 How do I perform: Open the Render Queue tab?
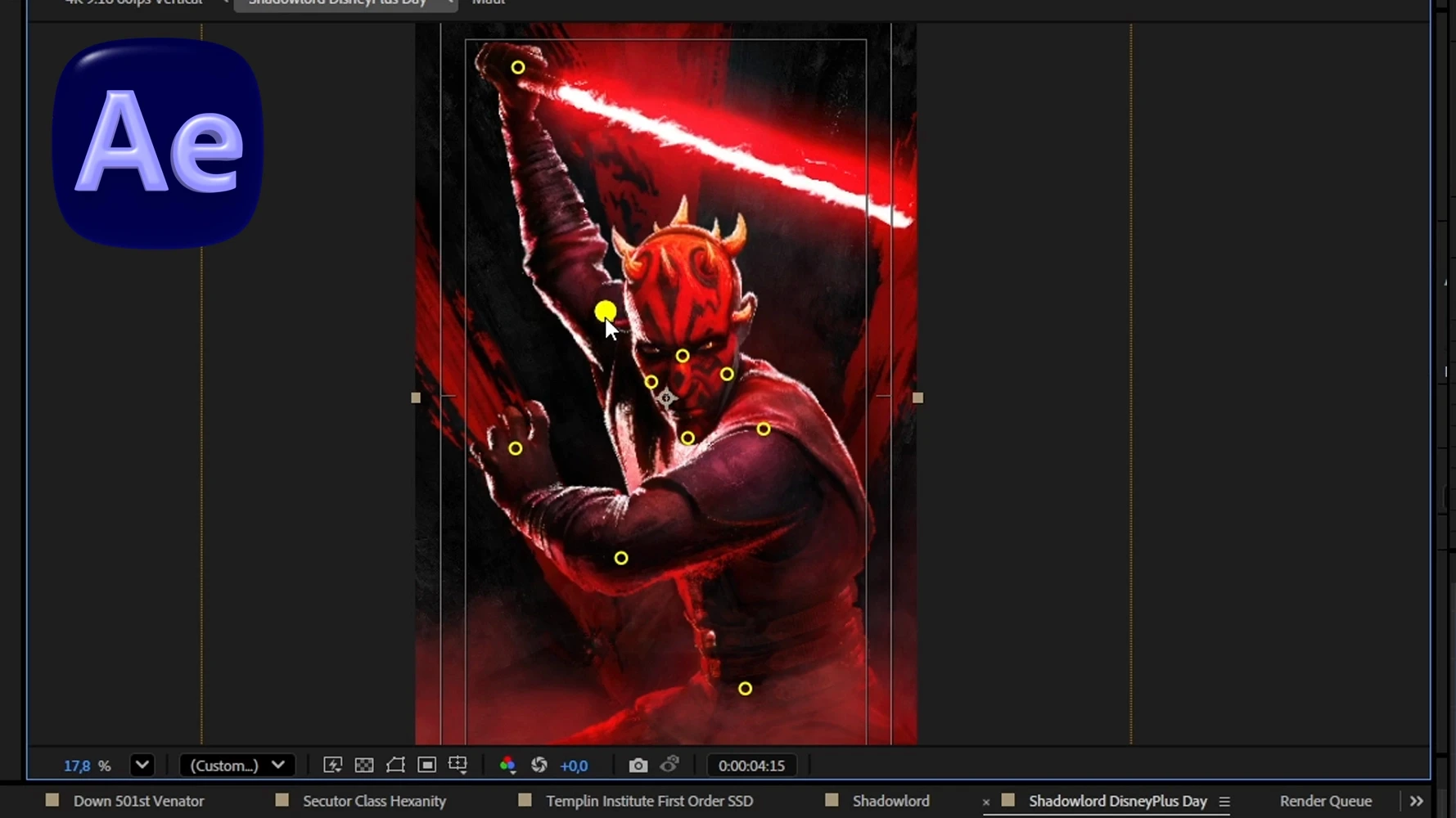point(1326,801)
